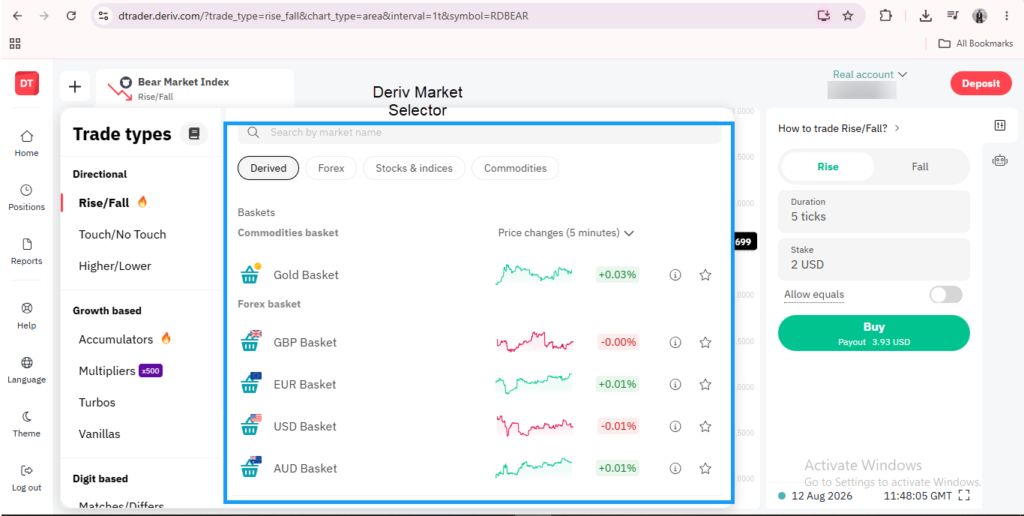The width and height of the screenshot is (1024, 516).
Task: Select the GBP Basket row
Action: [477, 342]
